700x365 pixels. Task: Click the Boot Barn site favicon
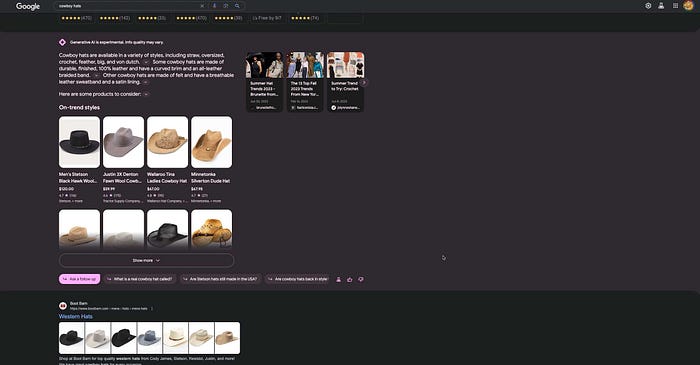tap(63, 306)
